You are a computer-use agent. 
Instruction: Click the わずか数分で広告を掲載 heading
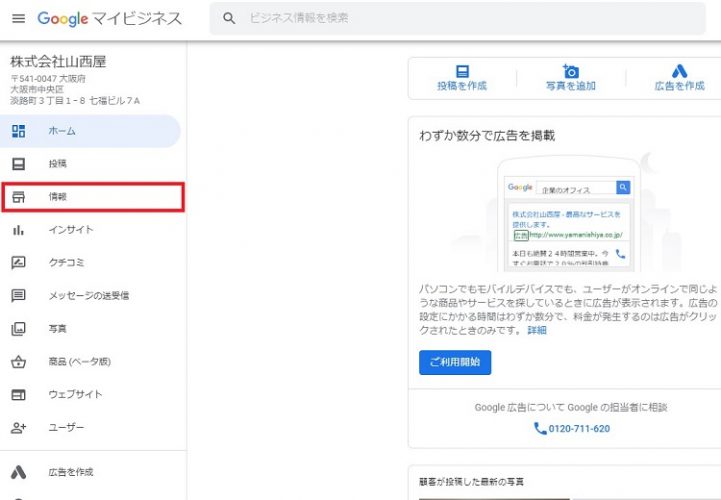point(487,136)
